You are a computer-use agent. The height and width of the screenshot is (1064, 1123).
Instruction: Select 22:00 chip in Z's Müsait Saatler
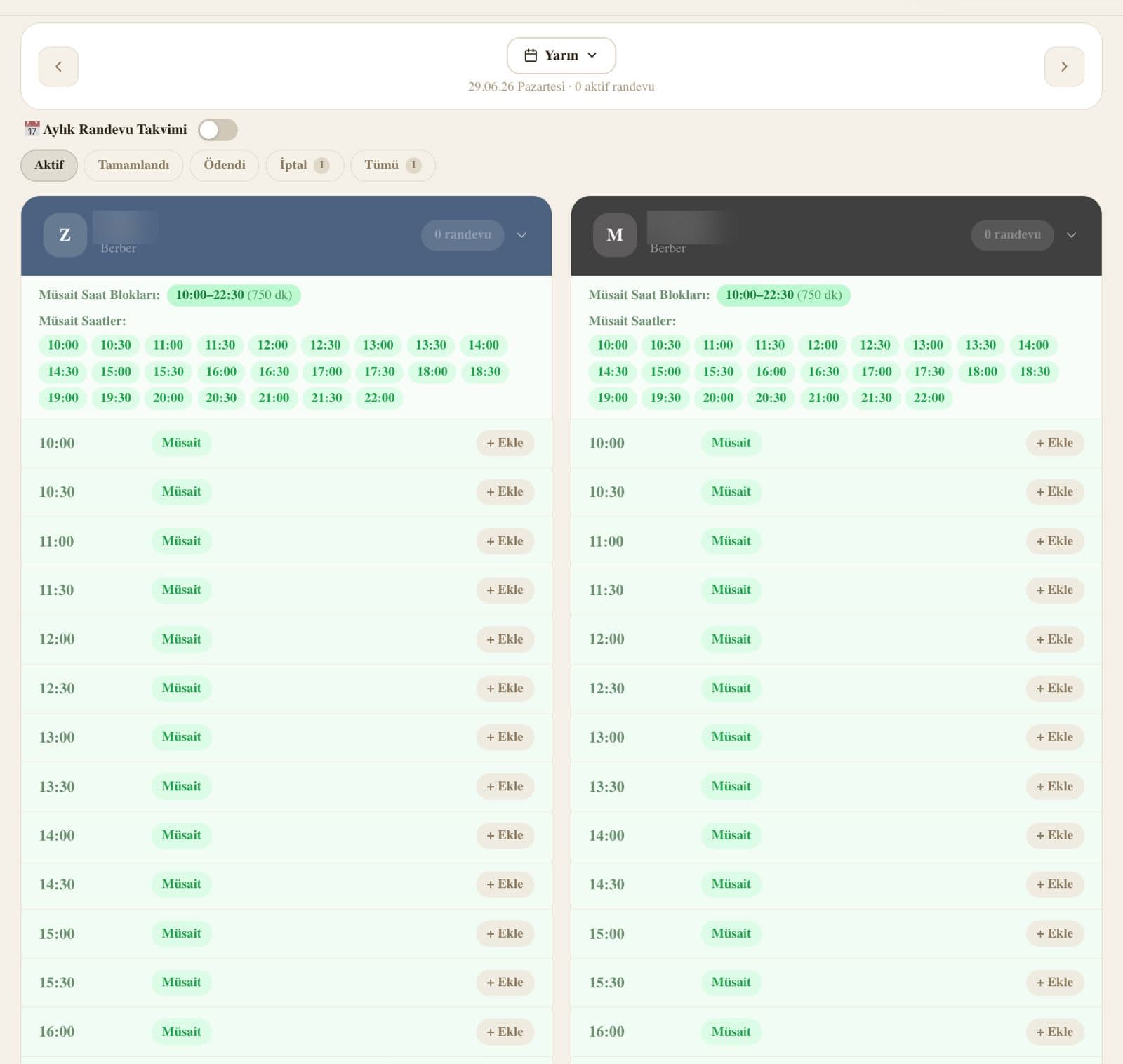tap(380, 398)
